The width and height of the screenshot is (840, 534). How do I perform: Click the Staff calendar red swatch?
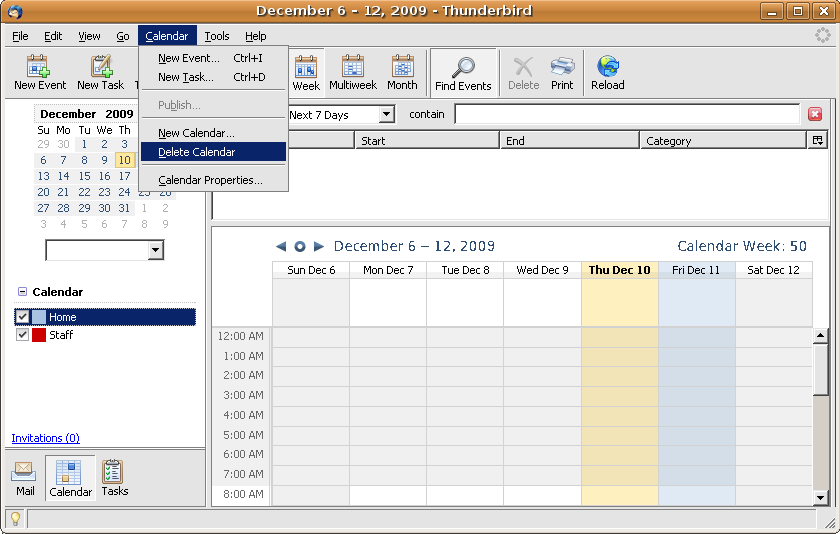39,335
